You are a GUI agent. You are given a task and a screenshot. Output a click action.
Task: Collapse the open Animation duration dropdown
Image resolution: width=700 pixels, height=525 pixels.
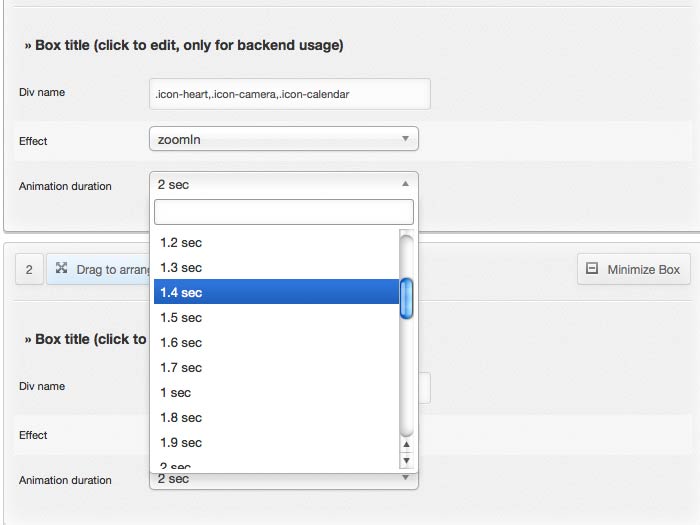(283, 184)
